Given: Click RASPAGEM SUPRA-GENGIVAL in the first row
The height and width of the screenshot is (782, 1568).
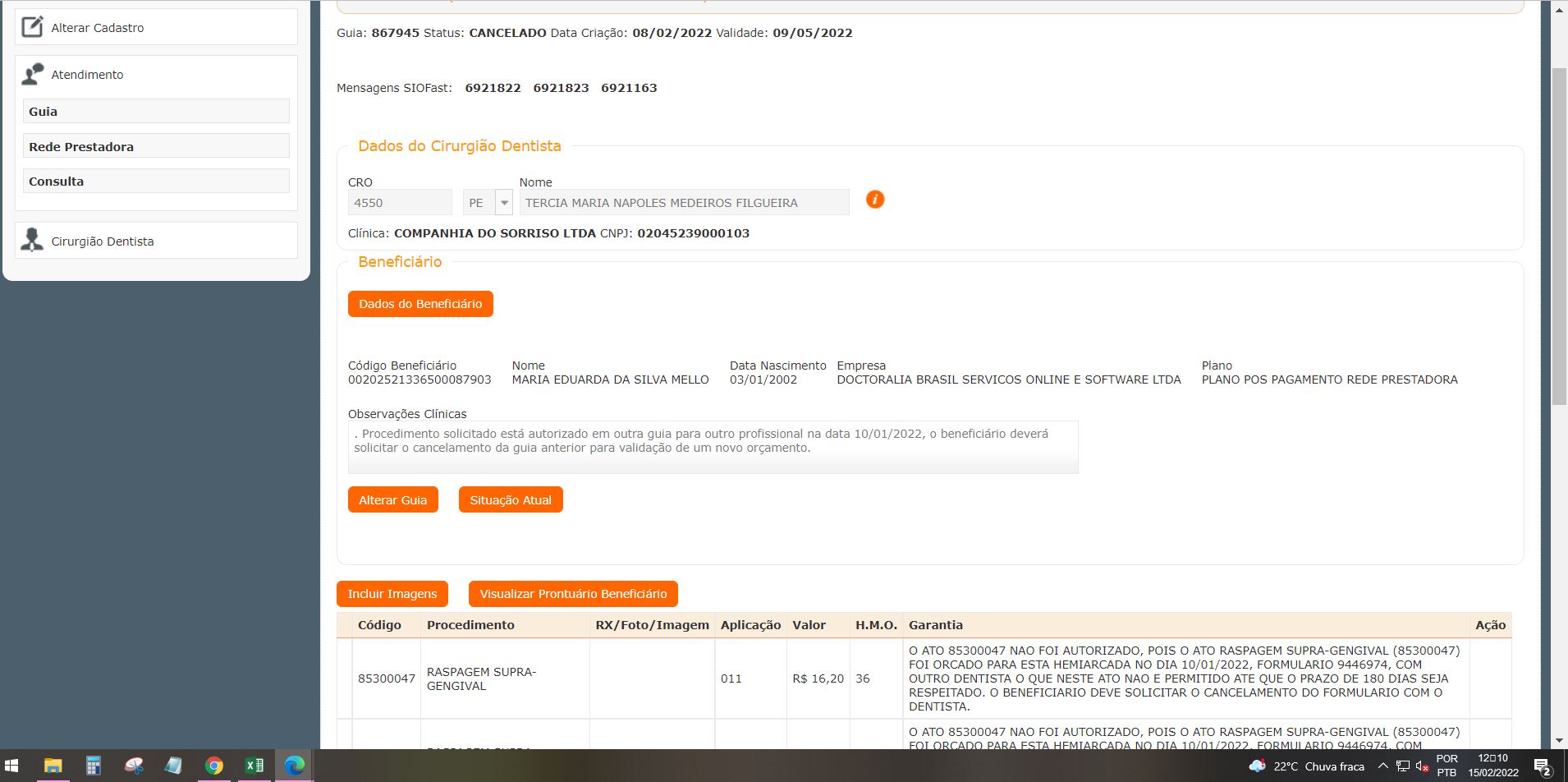Looking at the screenshot, I should pyautogui.click(x=481, y=678).
